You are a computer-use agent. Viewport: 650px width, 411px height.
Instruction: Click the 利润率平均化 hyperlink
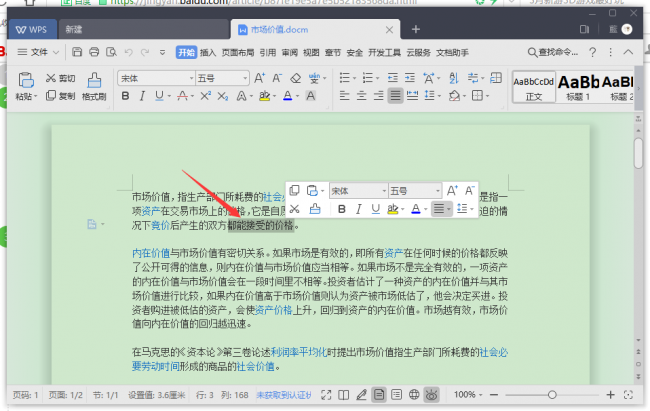tap(299, 353)
